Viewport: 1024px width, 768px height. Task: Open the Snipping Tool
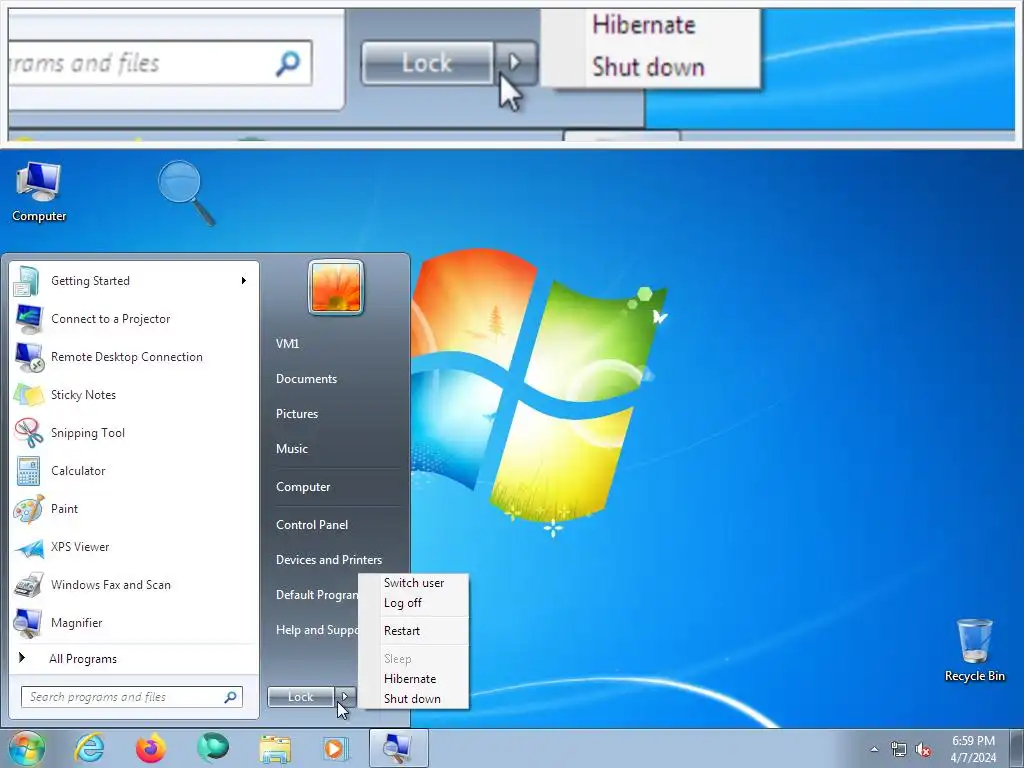point(134,432)
